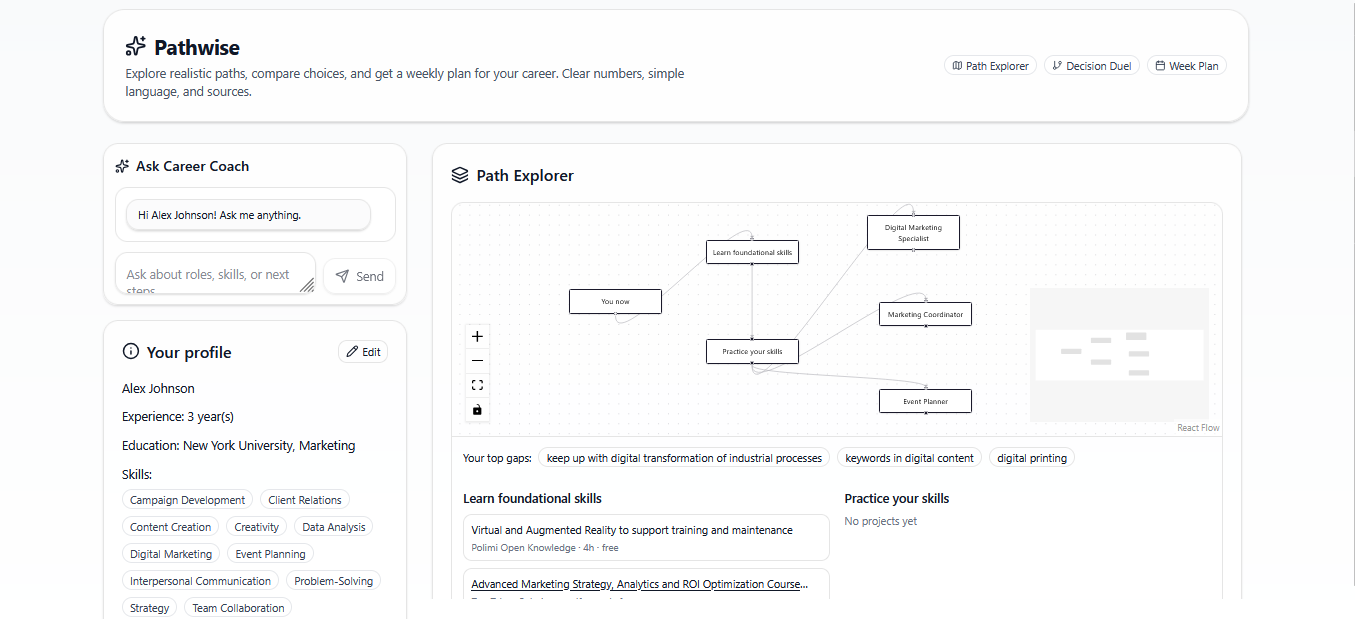1355x619 pixels.
Task: Switch to the Decision Duel tab
Action: tap(1091, 66)
